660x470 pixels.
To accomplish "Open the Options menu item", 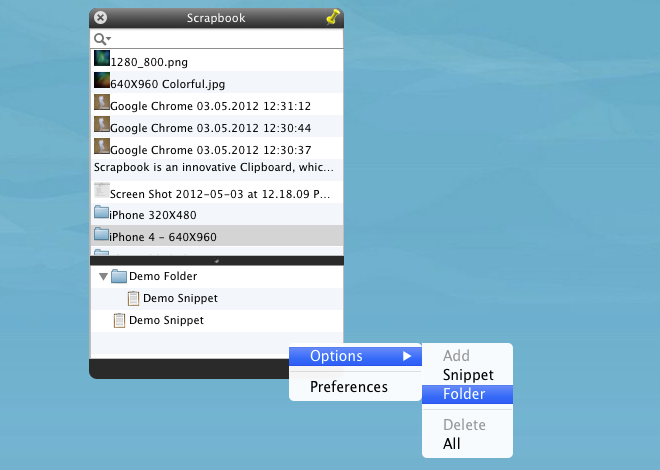I will click(x=355, y=356).
